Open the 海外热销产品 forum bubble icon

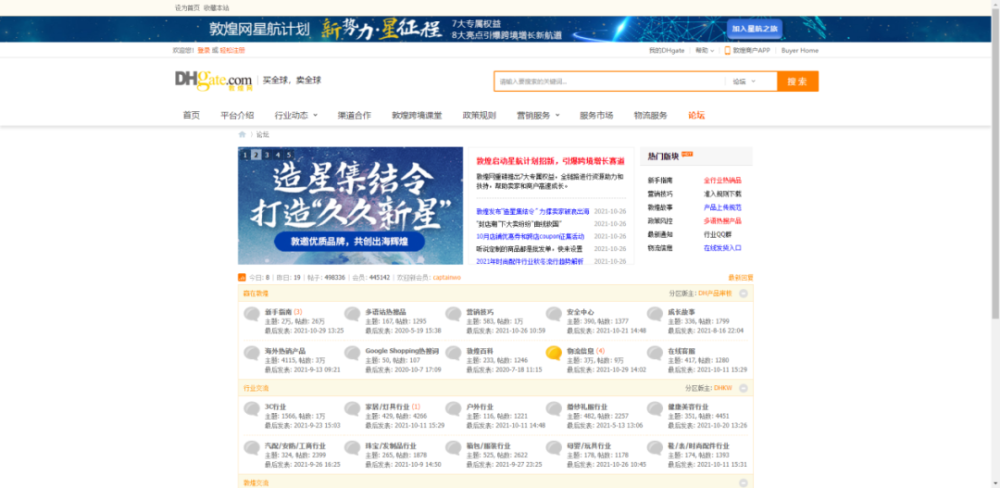point(251,353)
